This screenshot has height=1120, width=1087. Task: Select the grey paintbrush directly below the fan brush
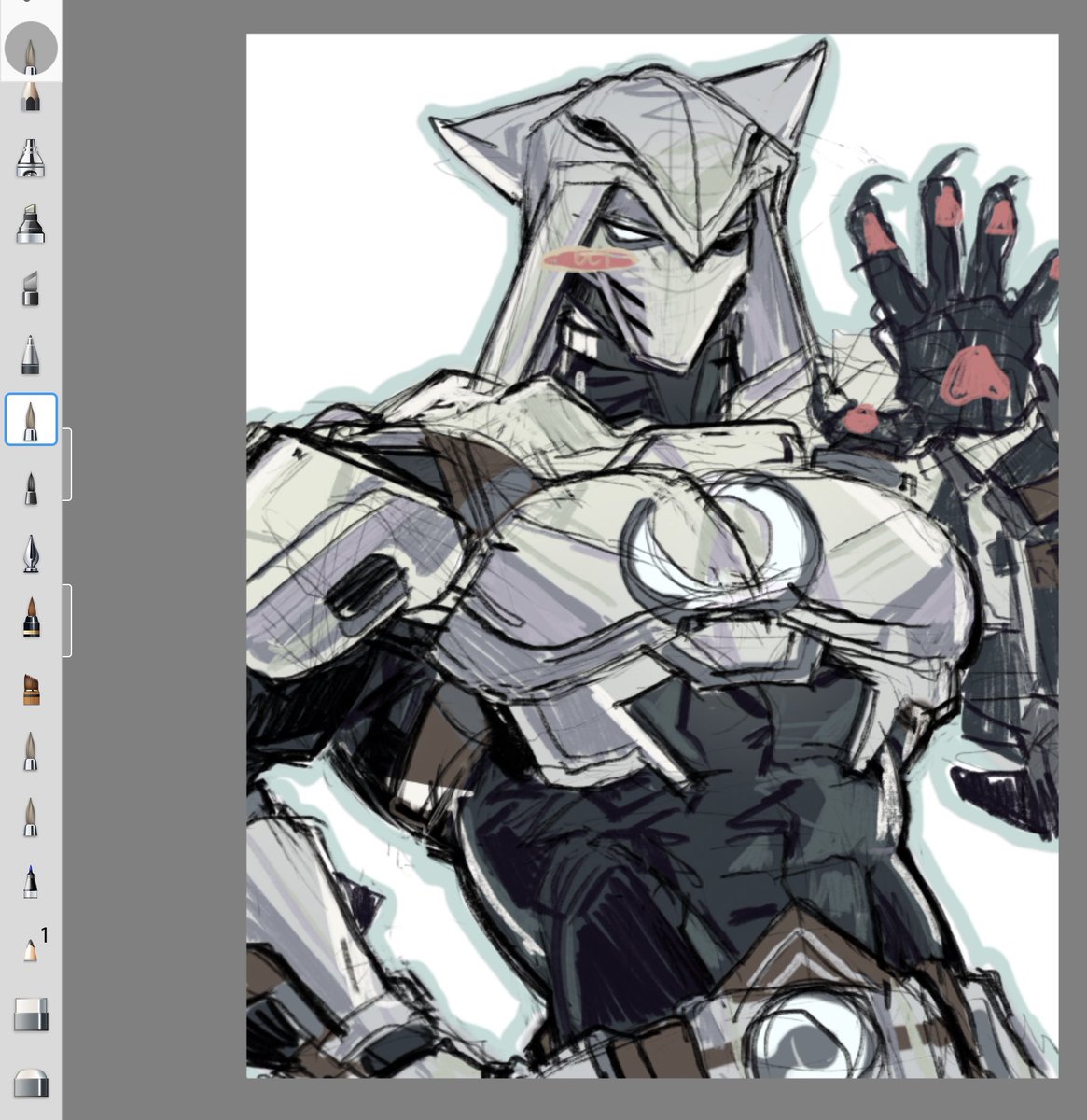click(31, 751)
